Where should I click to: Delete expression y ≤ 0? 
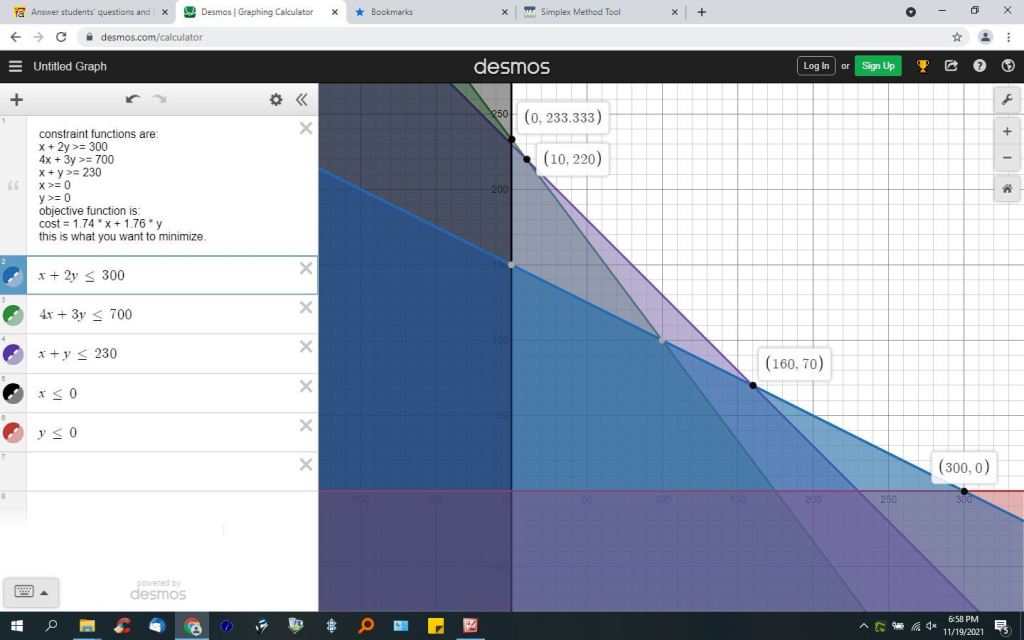coord(306,426)
